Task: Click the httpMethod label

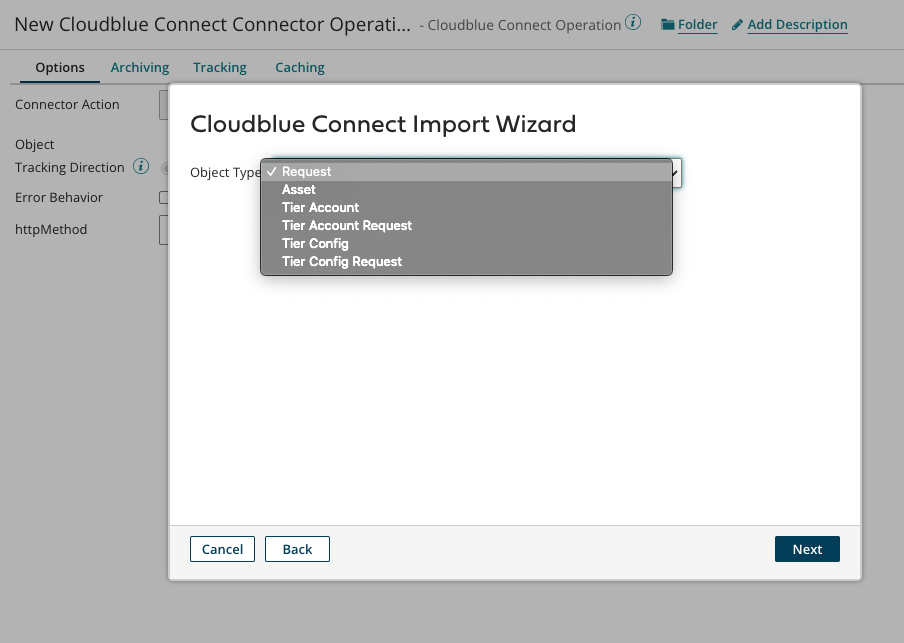Action: click(x=51, y=230)
